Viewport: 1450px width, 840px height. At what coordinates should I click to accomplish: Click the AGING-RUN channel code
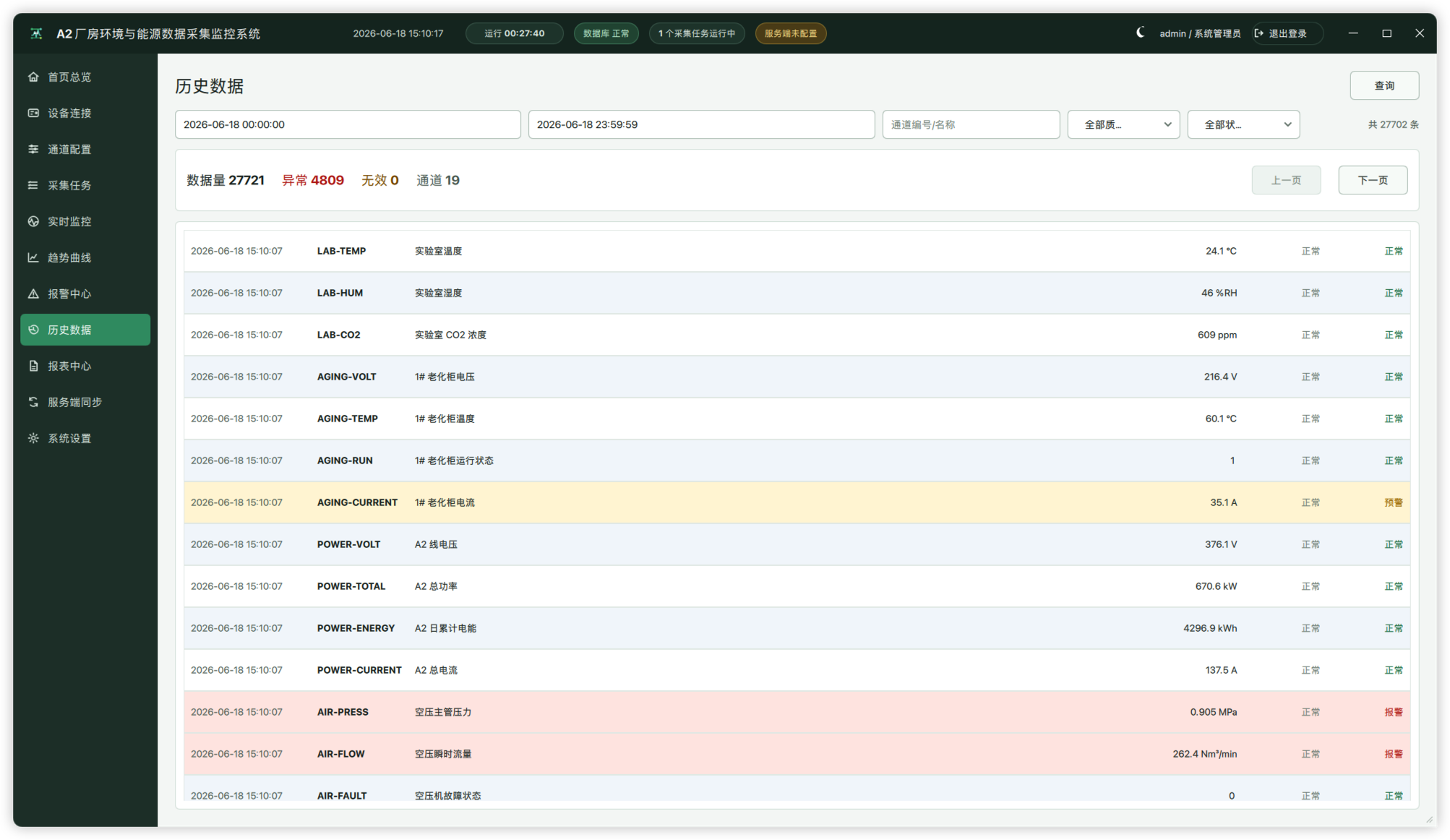tap(345, 460)
